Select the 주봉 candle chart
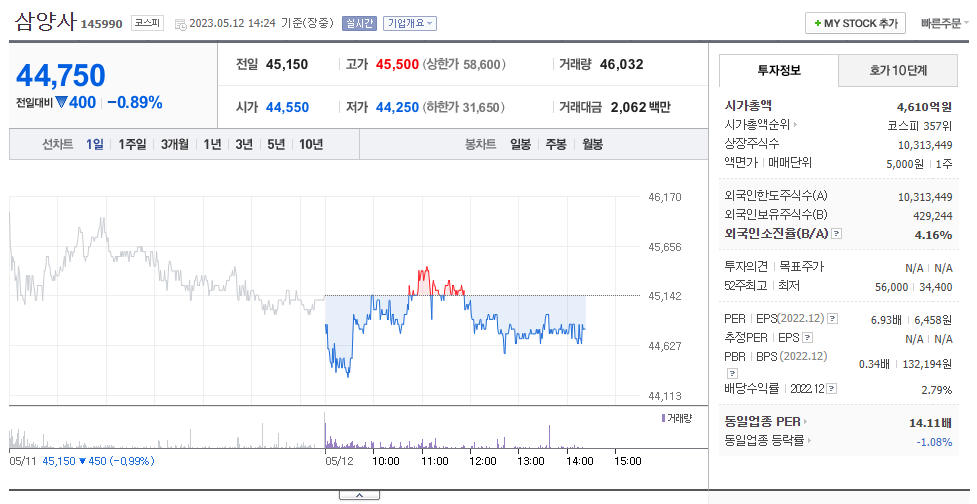This screenshot has width=977, height=504. [x=556, y=145]
